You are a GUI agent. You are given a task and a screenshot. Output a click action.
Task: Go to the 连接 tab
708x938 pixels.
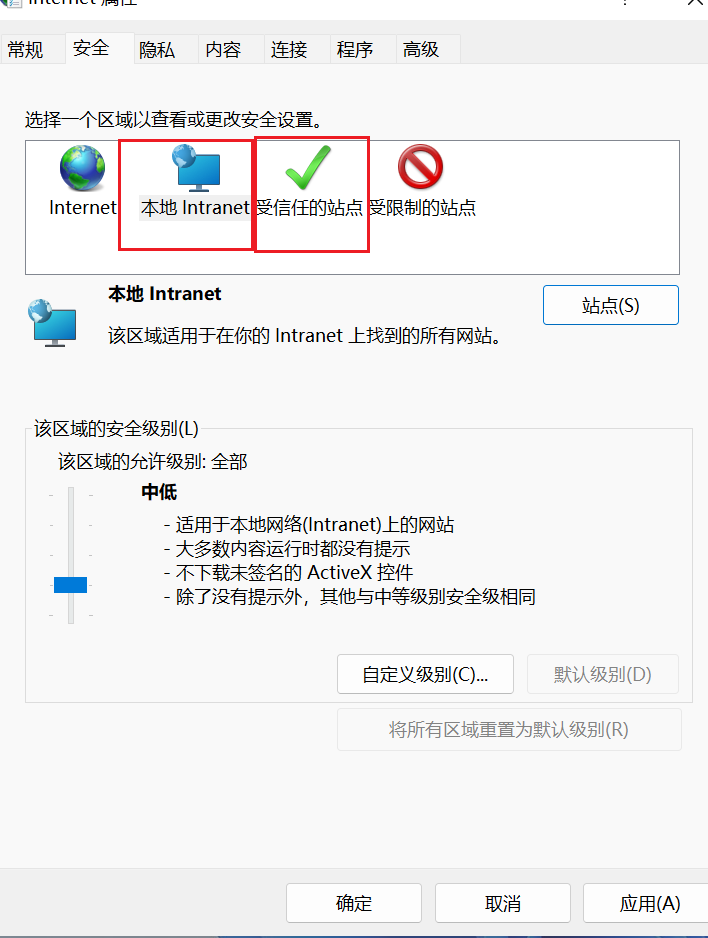(x=289, y=50)
